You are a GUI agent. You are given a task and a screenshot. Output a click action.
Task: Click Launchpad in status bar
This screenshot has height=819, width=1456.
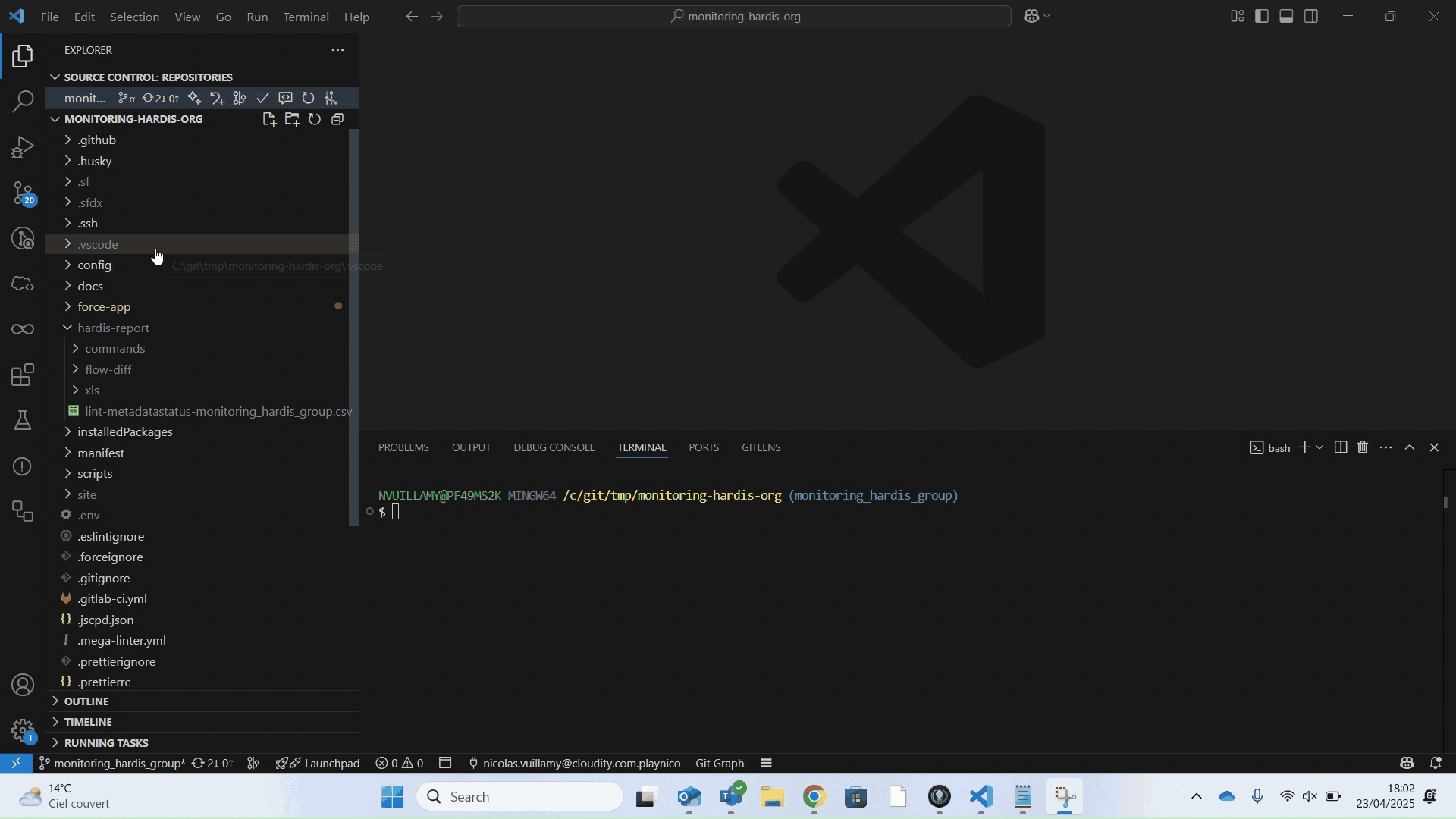click(x=318, y=763)
